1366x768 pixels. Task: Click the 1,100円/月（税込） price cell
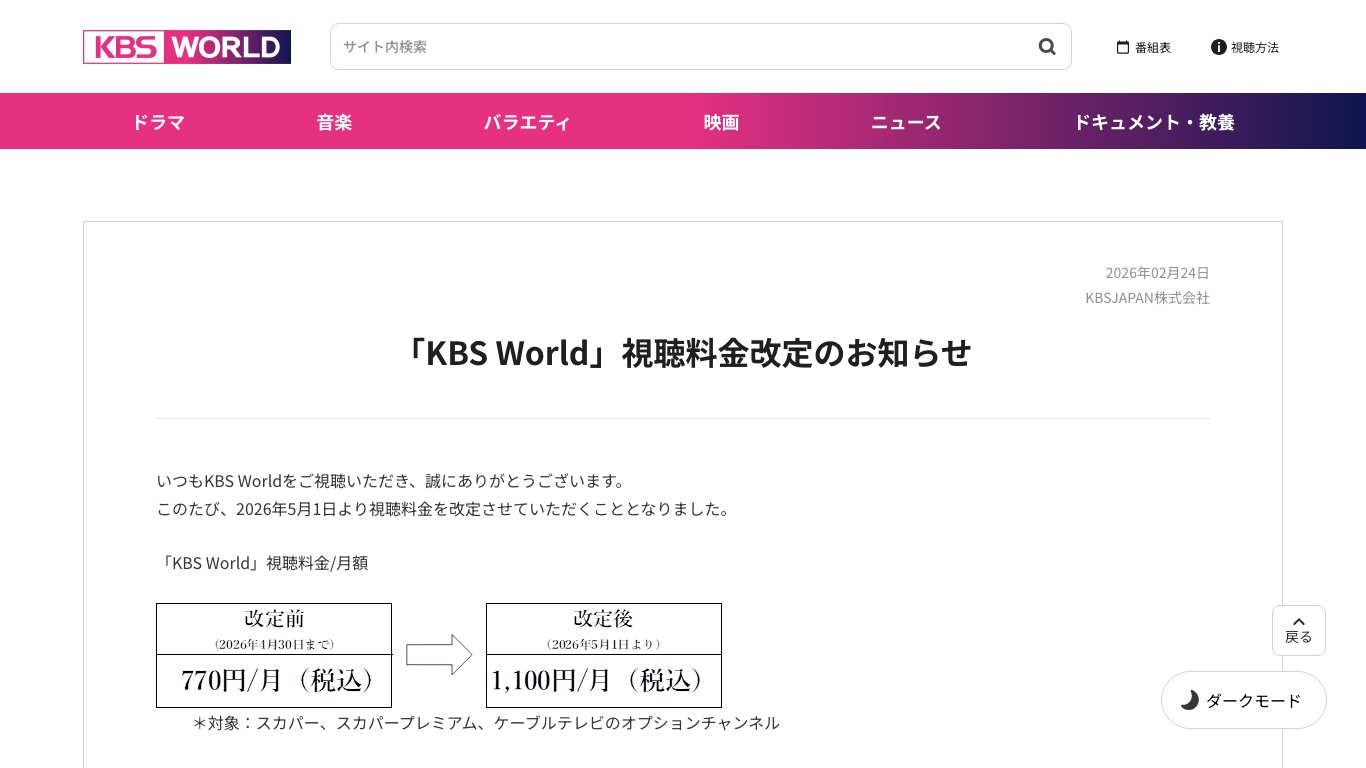[604, 681]
